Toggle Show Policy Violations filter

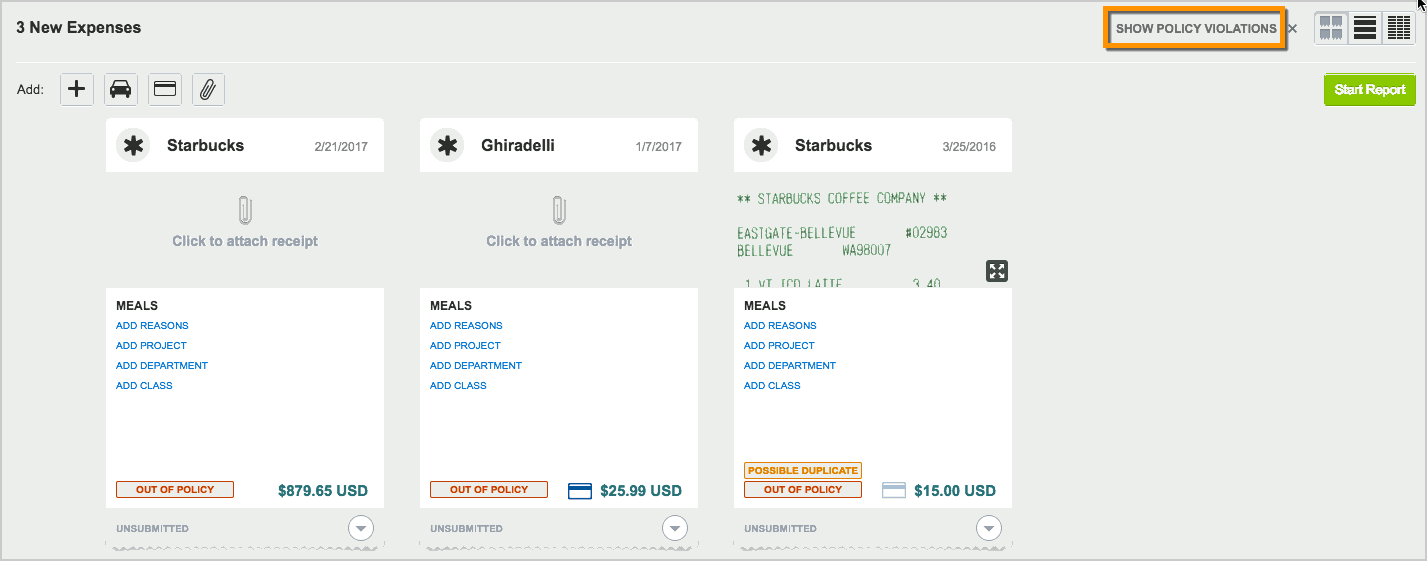pos(1196,29)
